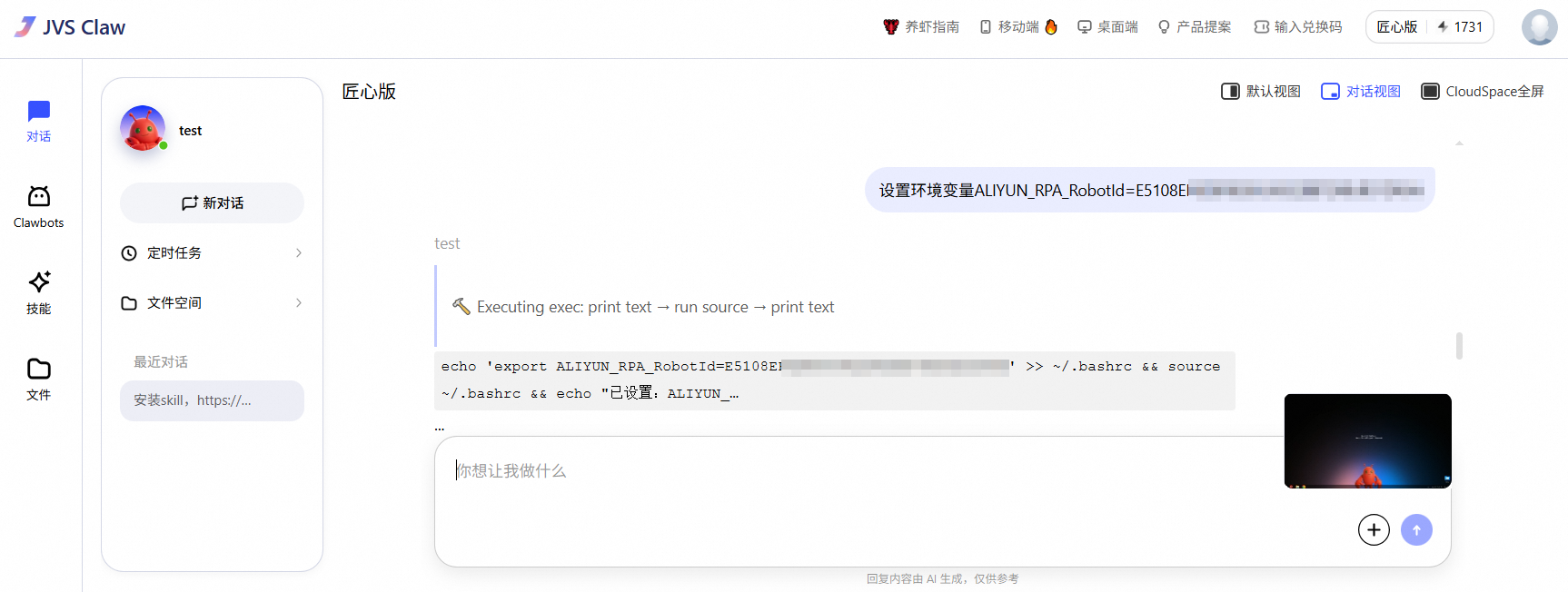
Task: Click the 文件空间 chevron arrow
Action: click(298, 302)
